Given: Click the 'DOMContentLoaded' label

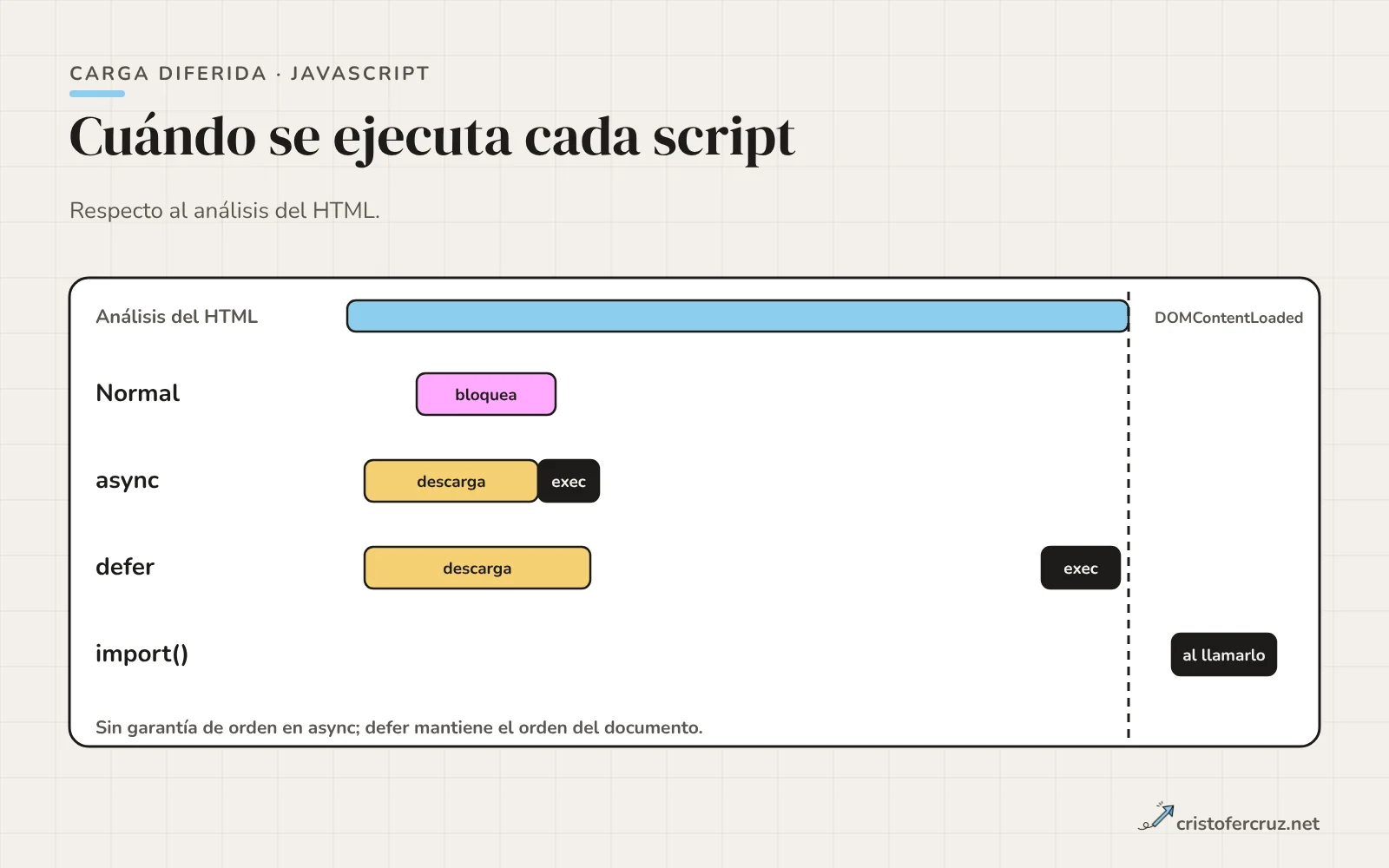Looking at the screenshot, I should click(x=1228, y=318).
